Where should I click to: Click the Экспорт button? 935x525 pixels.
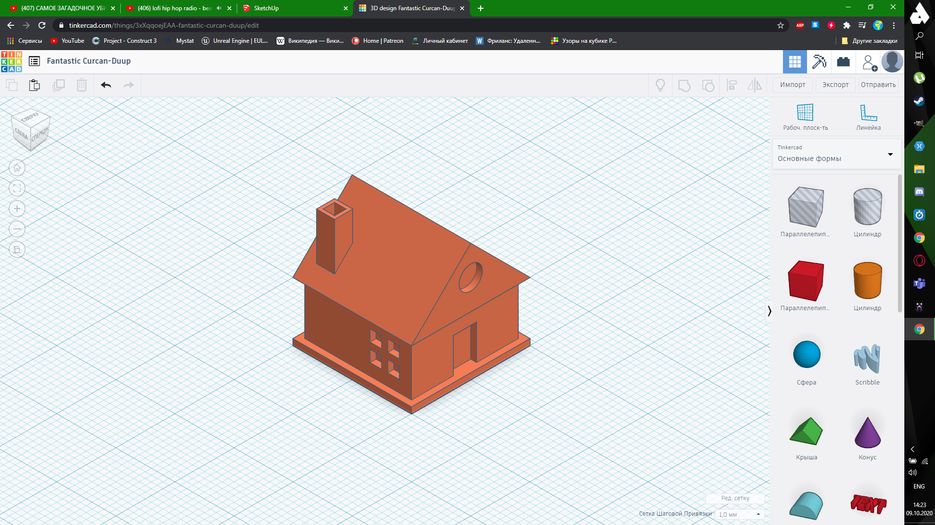coord(835,85)
